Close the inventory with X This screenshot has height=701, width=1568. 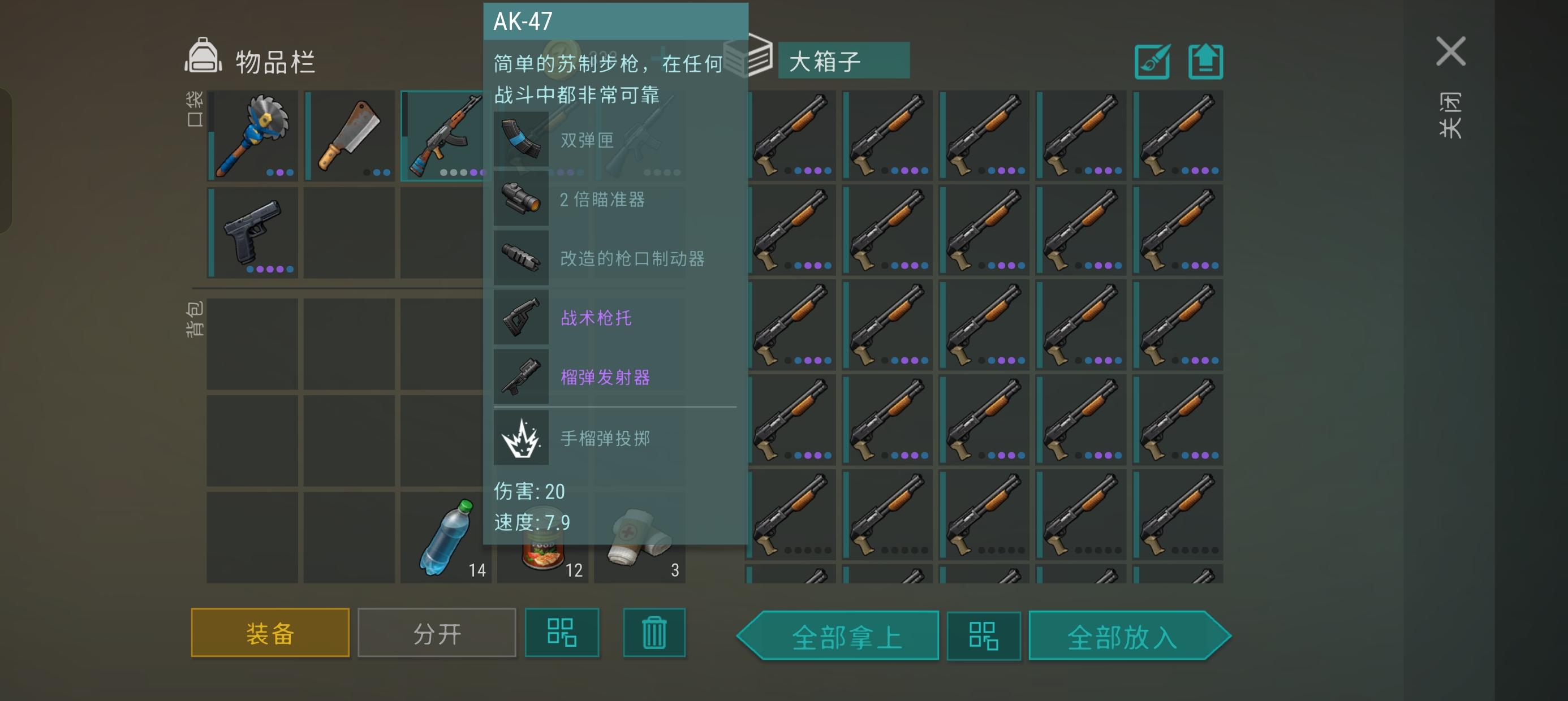[x=1450, y=51]
